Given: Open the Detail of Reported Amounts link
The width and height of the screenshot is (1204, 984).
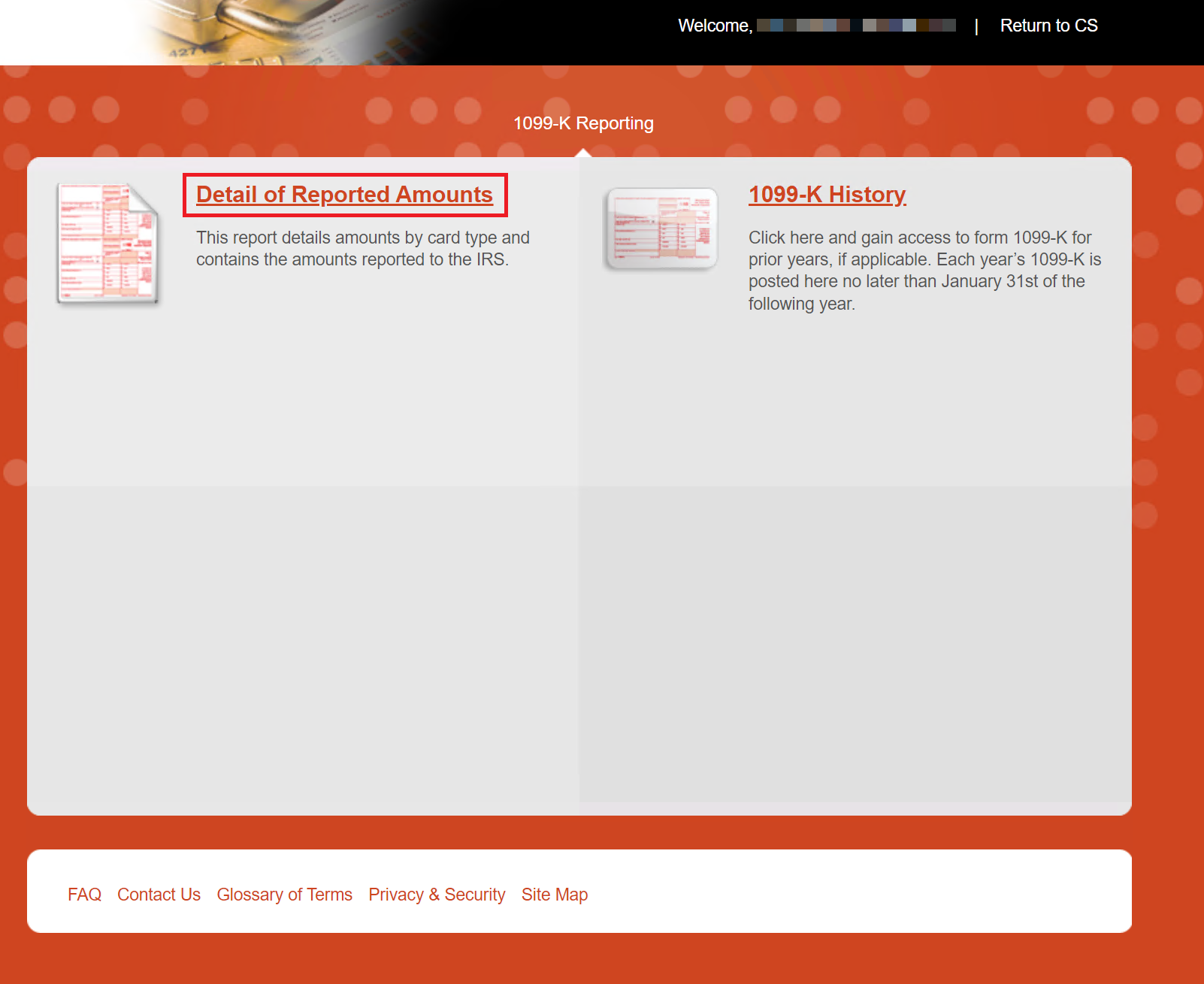Looking at the screenshot, I should [344, 195].
